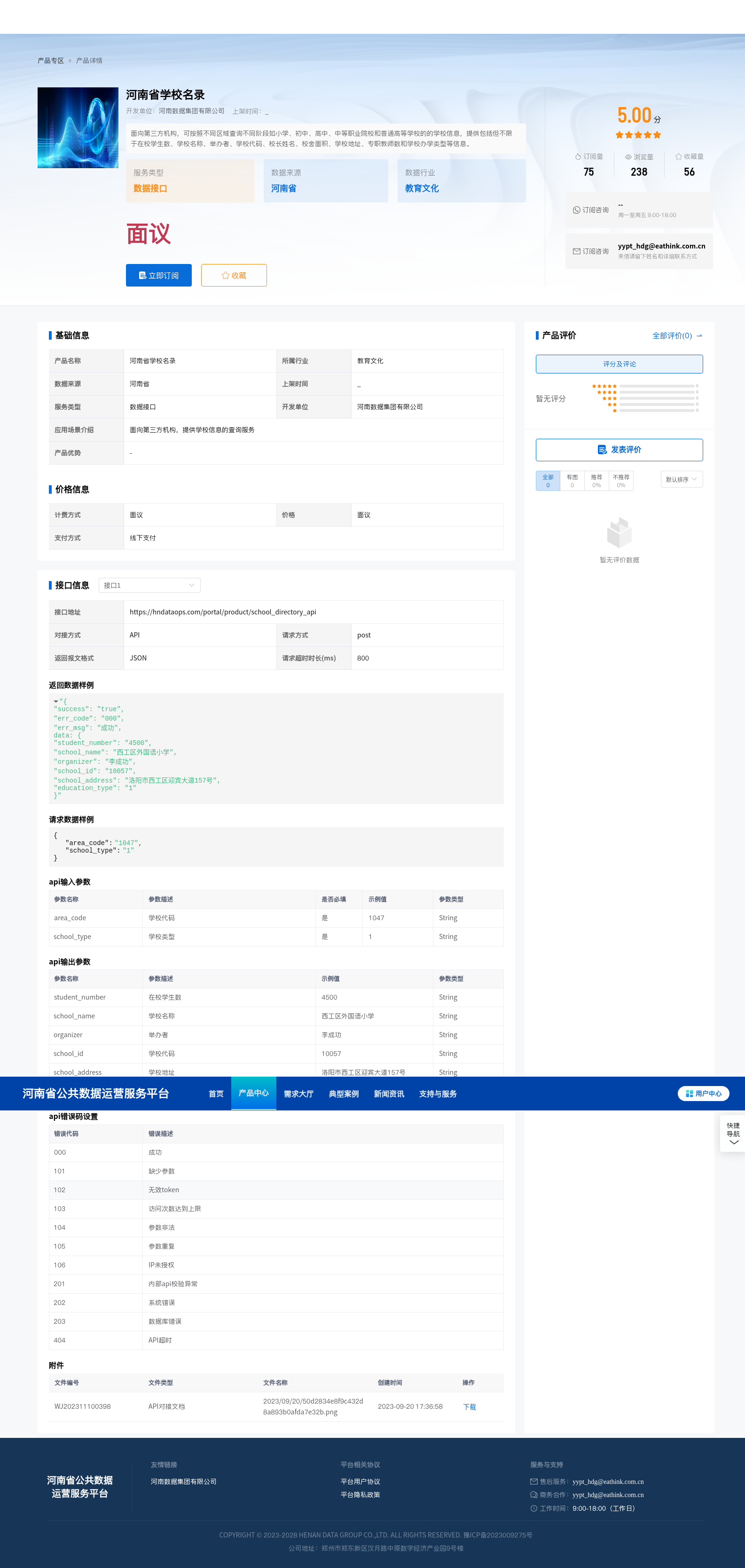The height and width of the screenshot is (1568, 745).
Task: Click the 立即订阅 subscribe button
Action: pyautogui.click(x=158, y=275)
